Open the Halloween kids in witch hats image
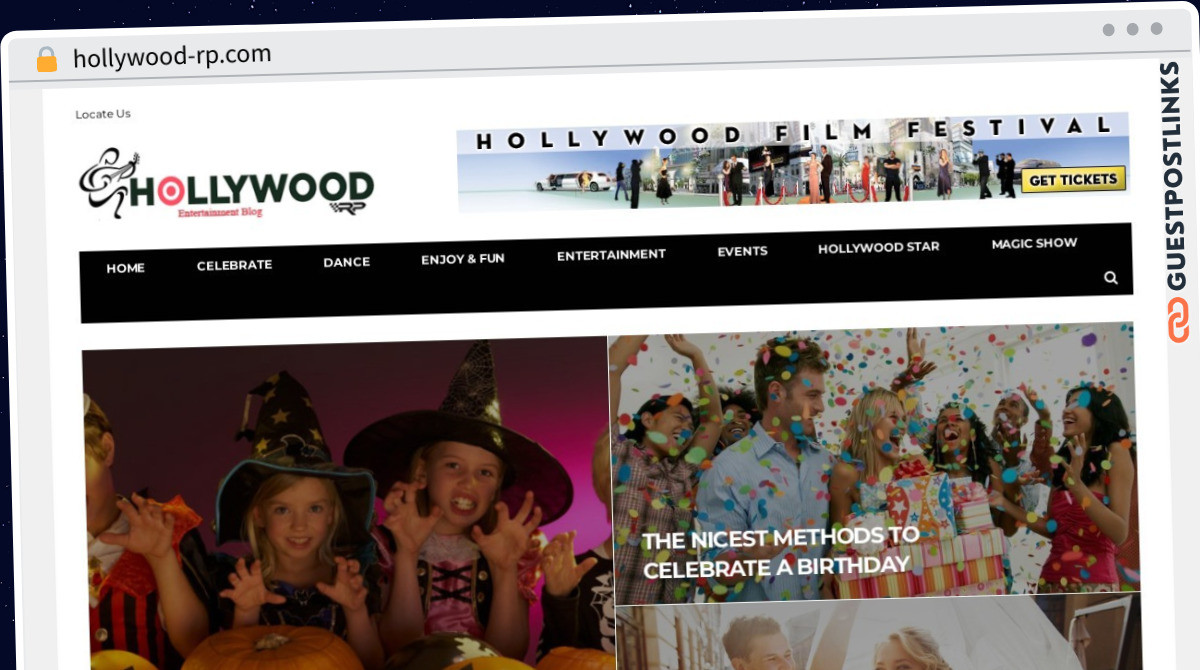1200x670 pixels. 347,505
